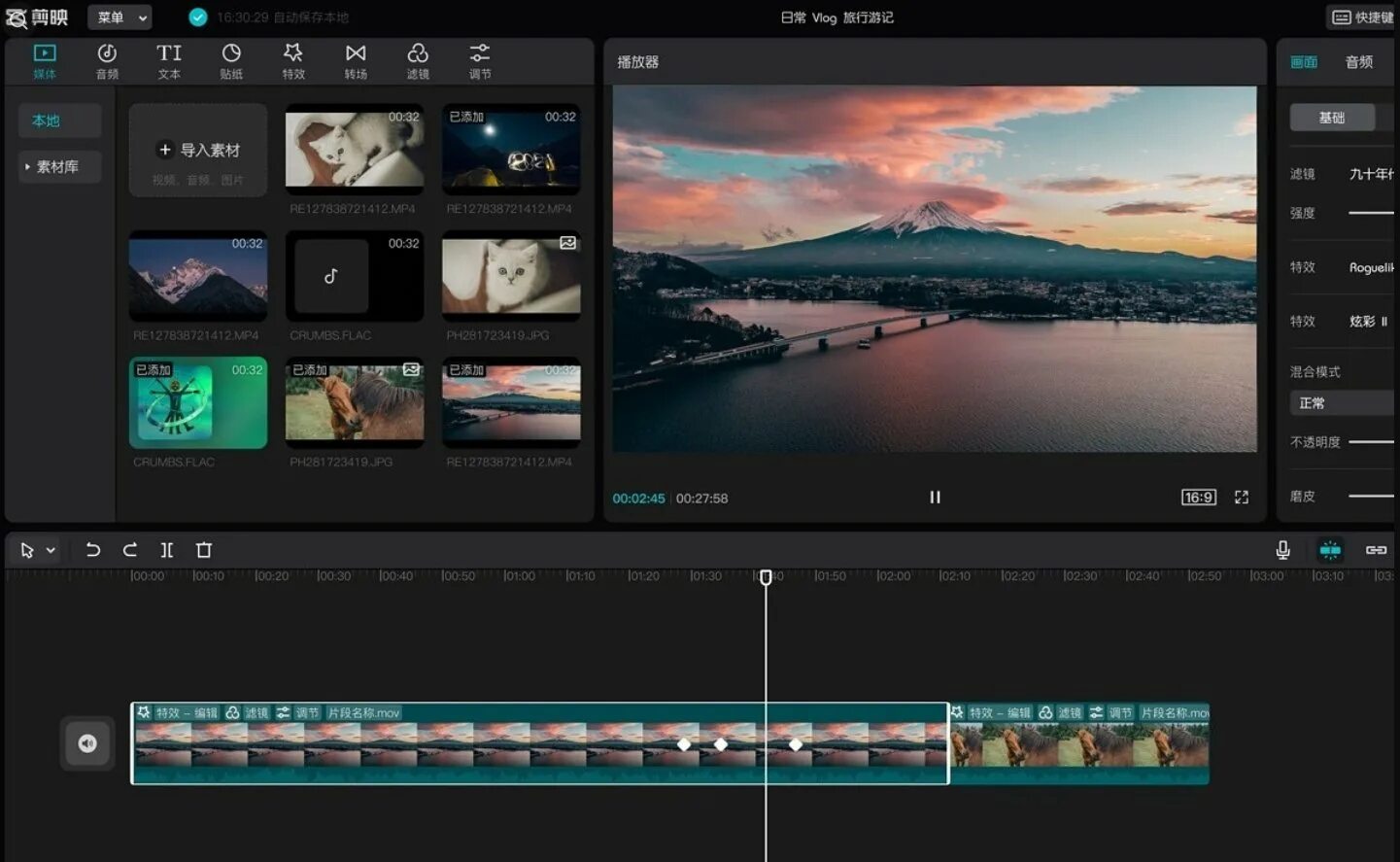The width and height of the screenshot is (1400, 862).
Task: Open the 贴纸 stickers tab
Action: point(231,60)
